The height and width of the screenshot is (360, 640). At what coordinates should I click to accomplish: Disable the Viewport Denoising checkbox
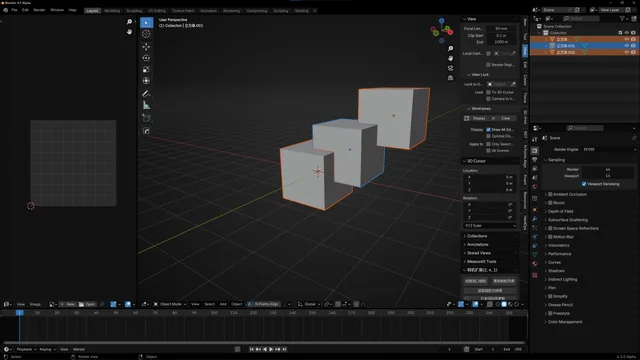coord(584,184)
